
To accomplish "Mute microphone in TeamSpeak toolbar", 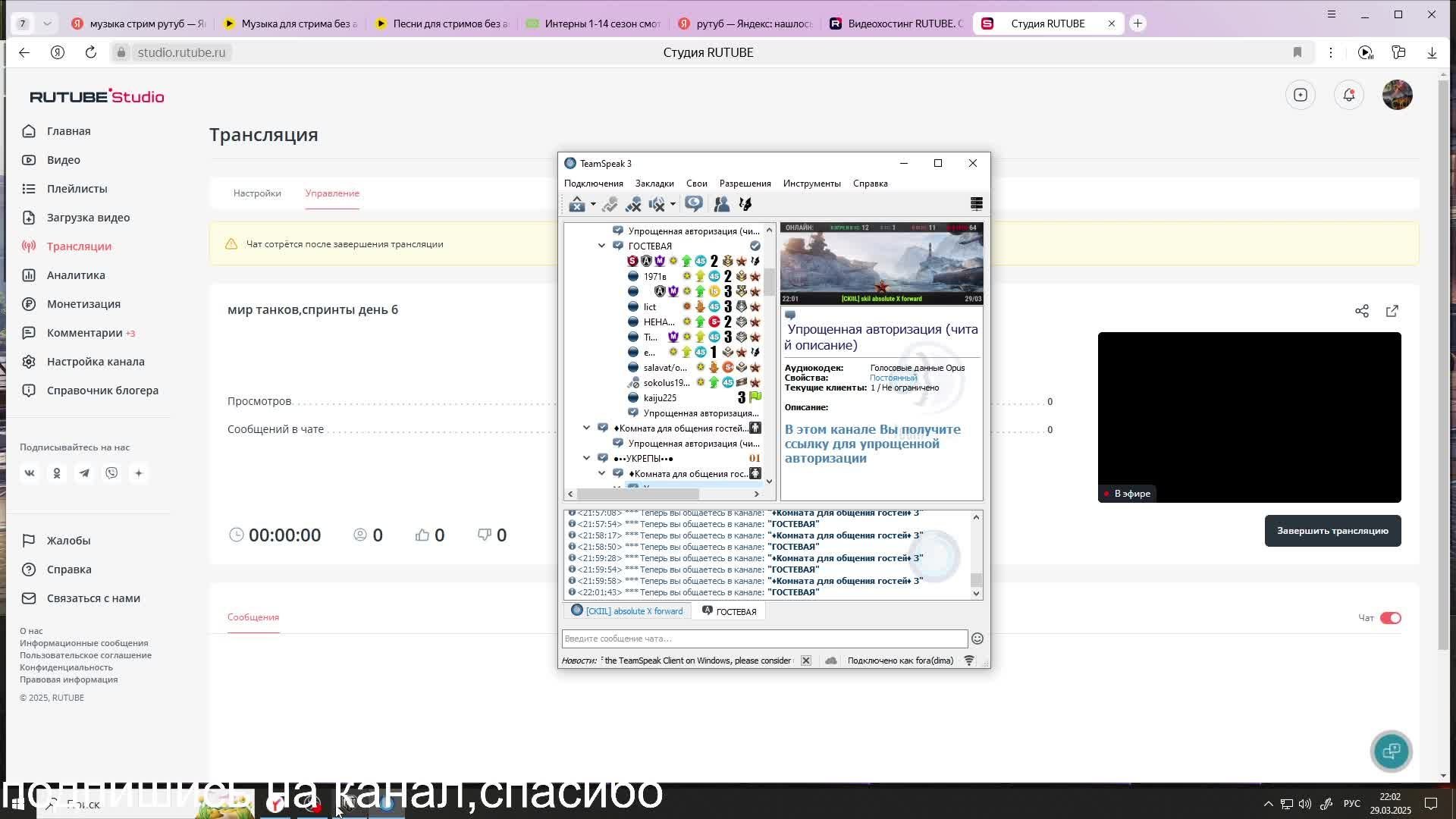I will tap(633, 204).
